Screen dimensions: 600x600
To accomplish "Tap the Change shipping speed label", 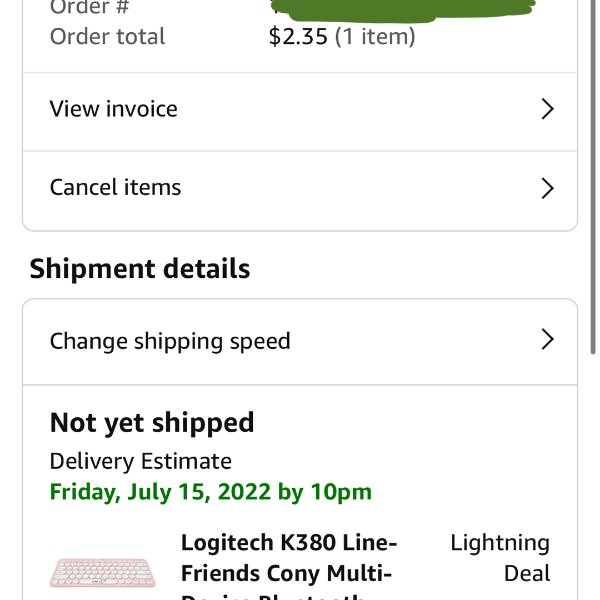I will (170, 341).
